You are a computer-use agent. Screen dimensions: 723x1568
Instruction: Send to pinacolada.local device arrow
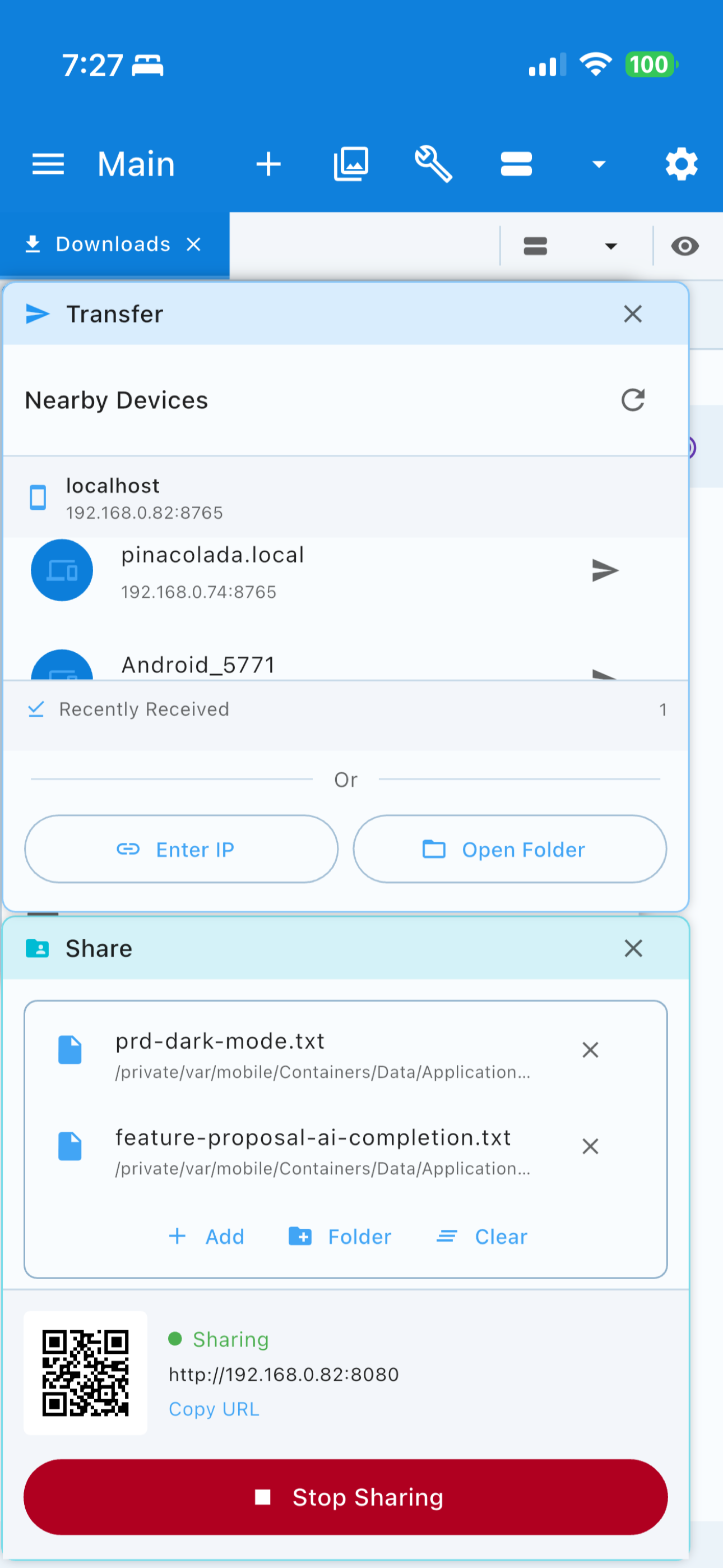pyautogui.click(x=605, y=570)
